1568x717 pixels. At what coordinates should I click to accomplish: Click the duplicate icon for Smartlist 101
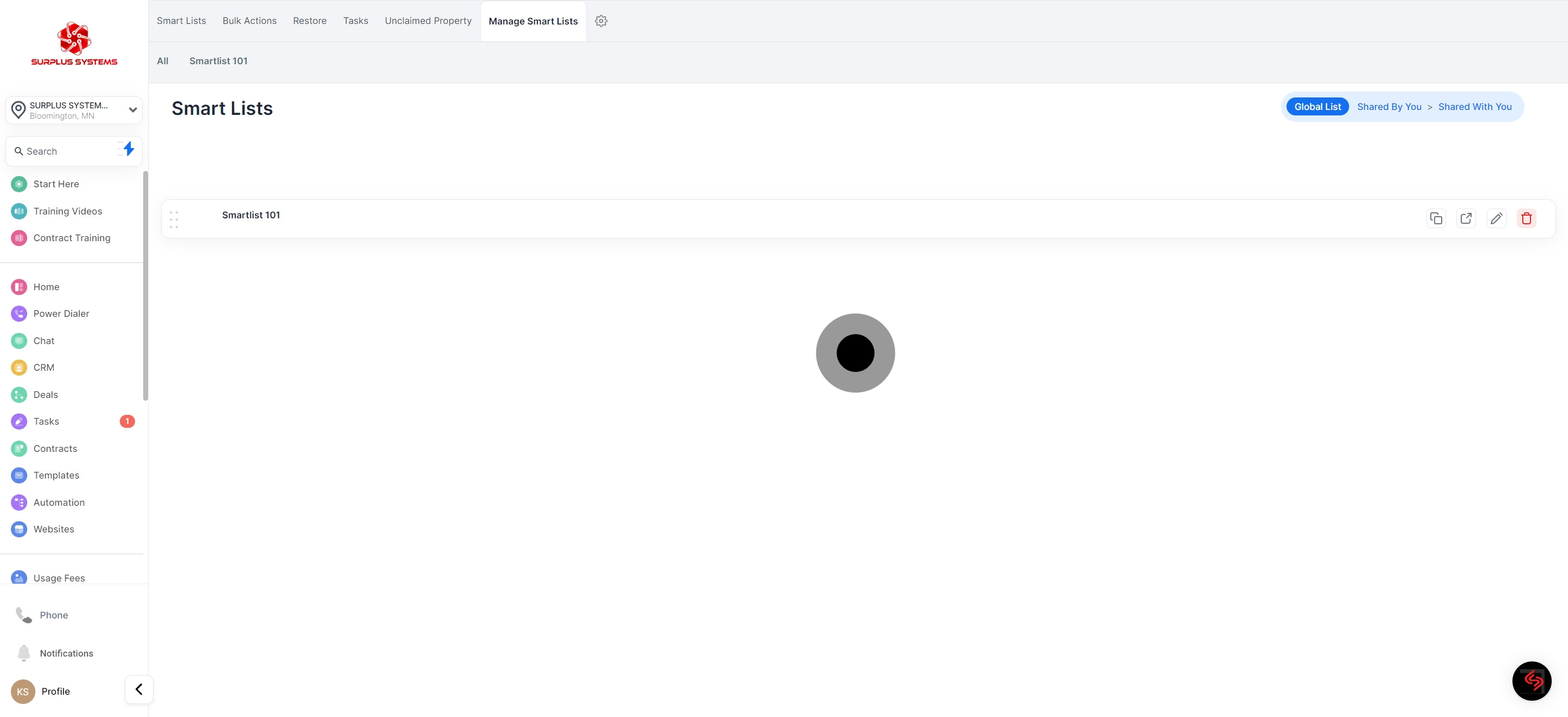1436,218
